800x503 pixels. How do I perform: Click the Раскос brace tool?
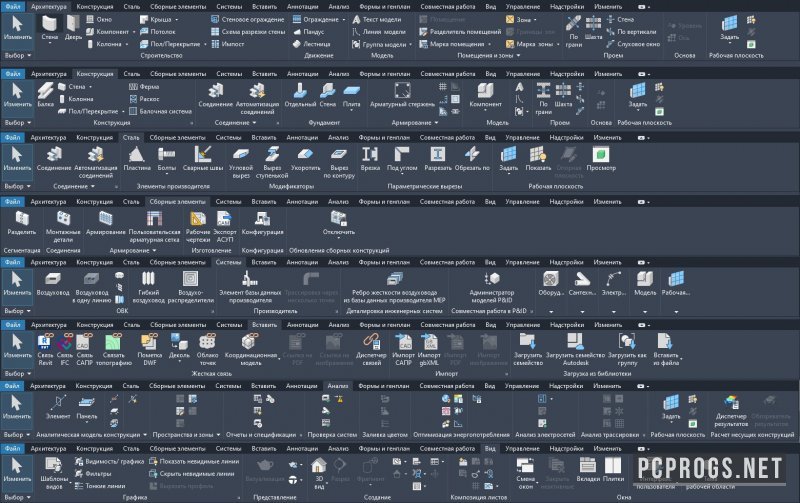click(144, 99)
